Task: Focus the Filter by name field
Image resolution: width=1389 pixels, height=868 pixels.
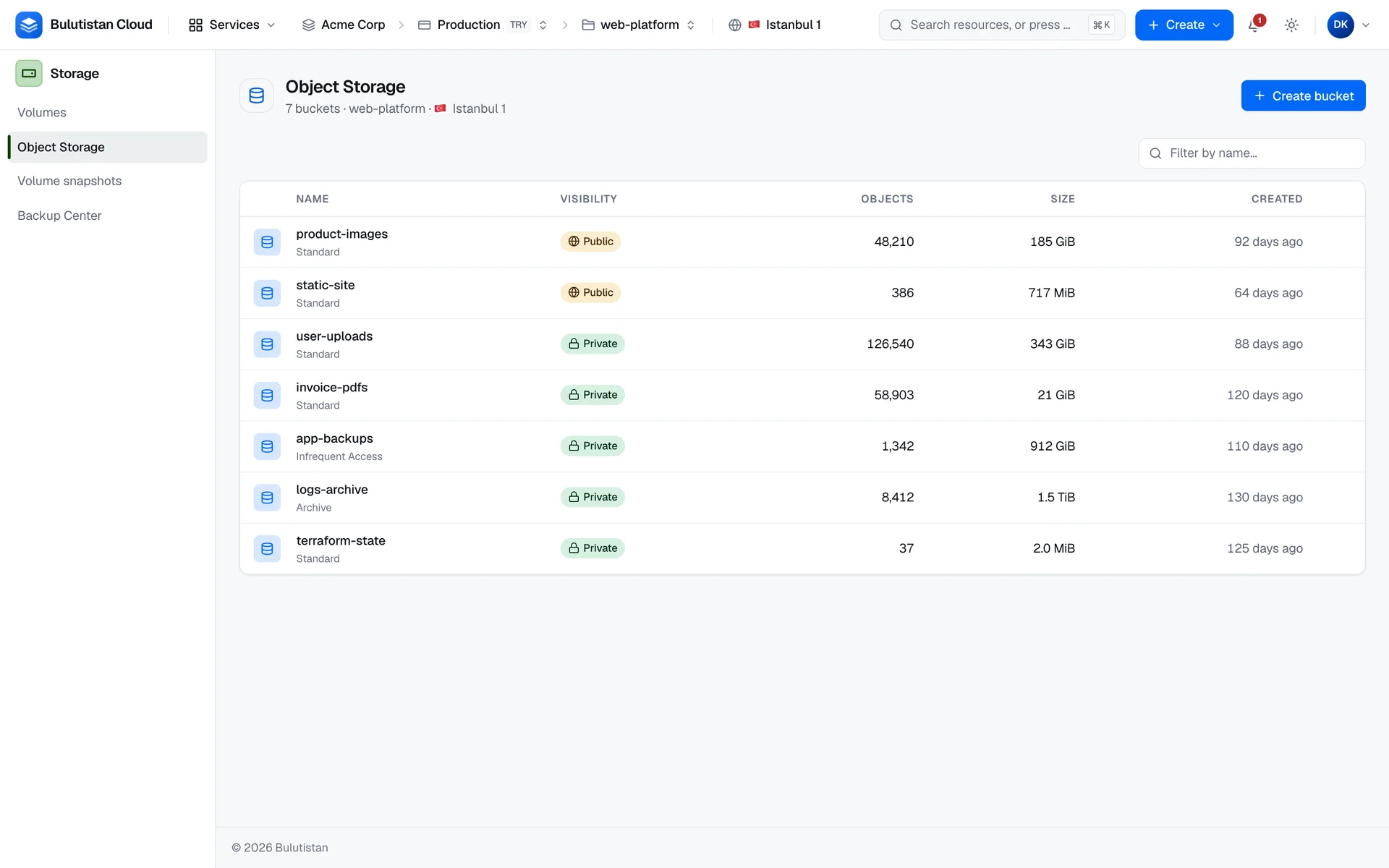Action: [x=1252, y=153]
